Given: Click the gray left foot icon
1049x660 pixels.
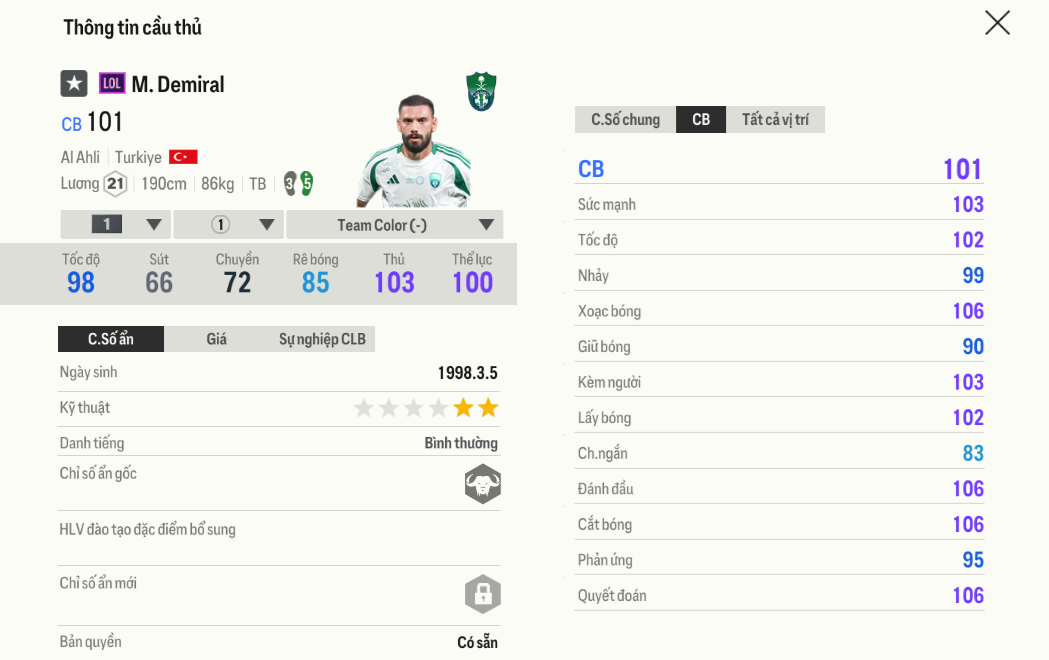Looking at the screenshot, I should (x=290, y=183).
